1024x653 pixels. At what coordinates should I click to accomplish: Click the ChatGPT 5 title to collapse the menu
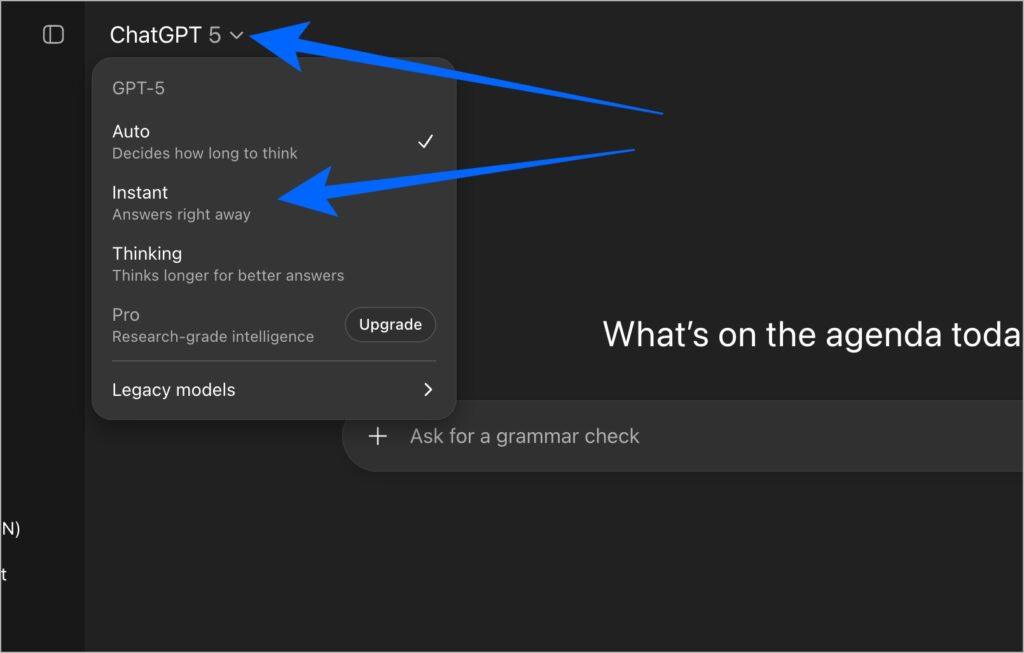click(x=165, y=34)
